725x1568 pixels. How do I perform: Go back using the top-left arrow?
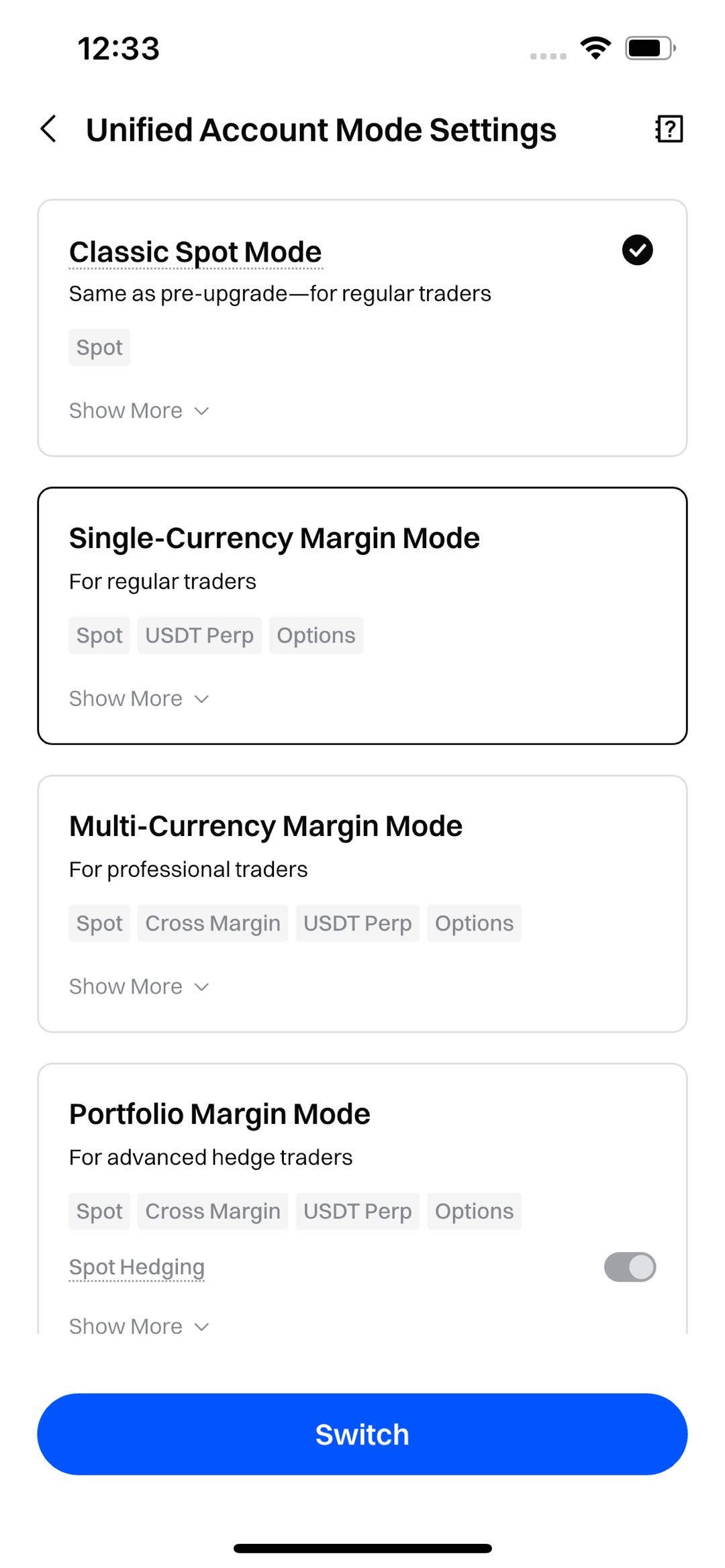(x=48, y=129)
